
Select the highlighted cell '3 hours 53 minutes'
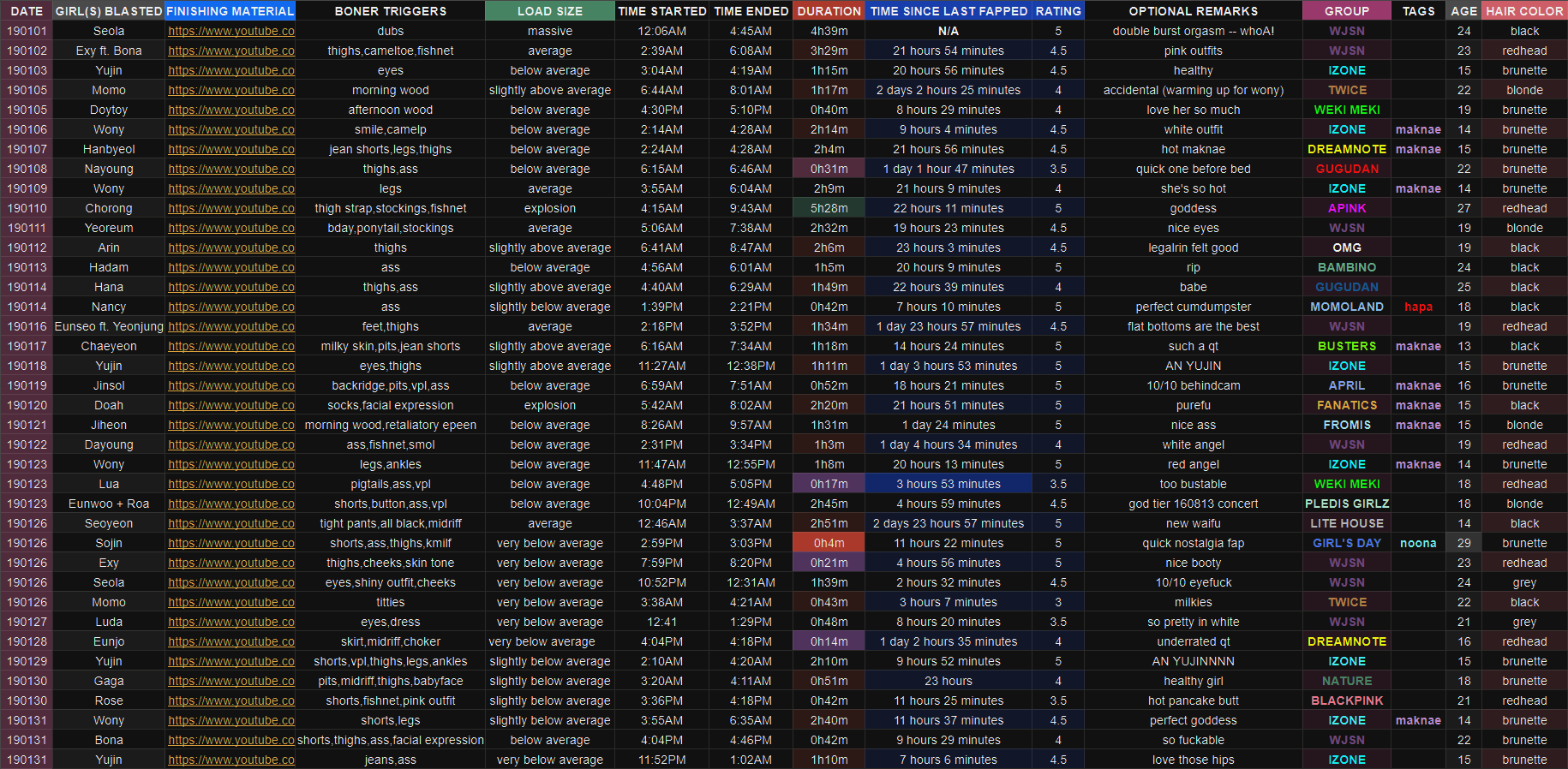949,484
